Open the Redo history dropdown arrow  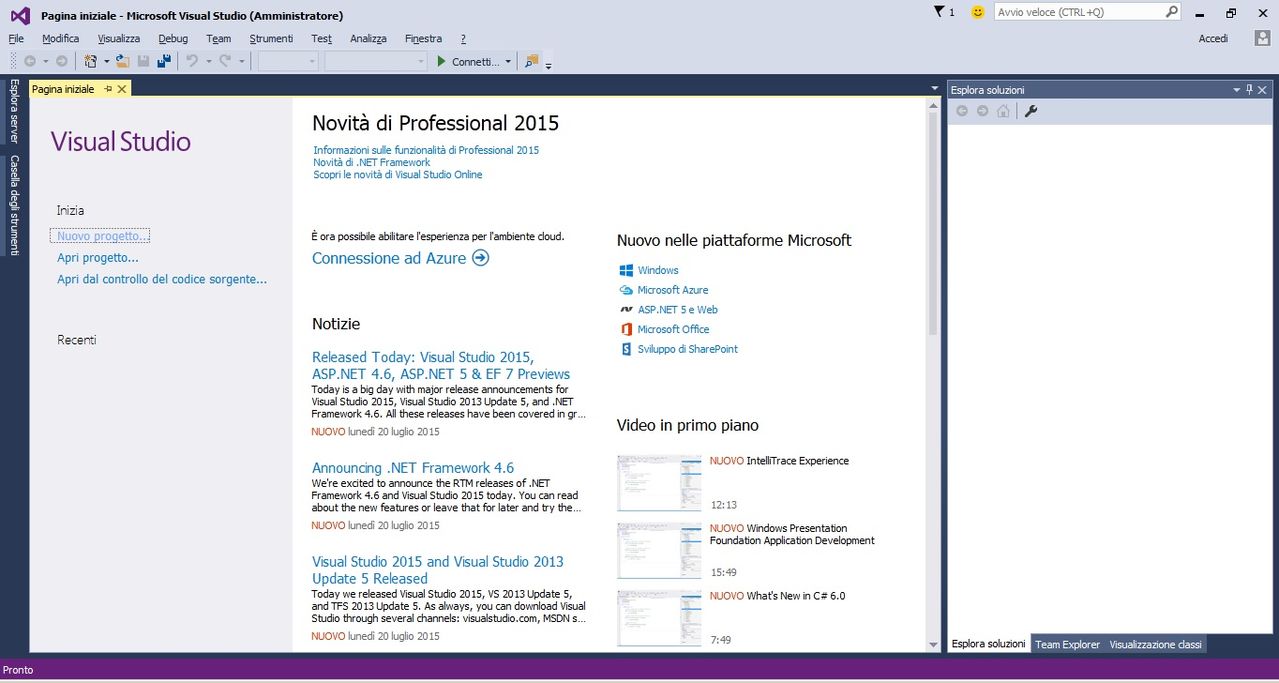(x=241, y=62)
